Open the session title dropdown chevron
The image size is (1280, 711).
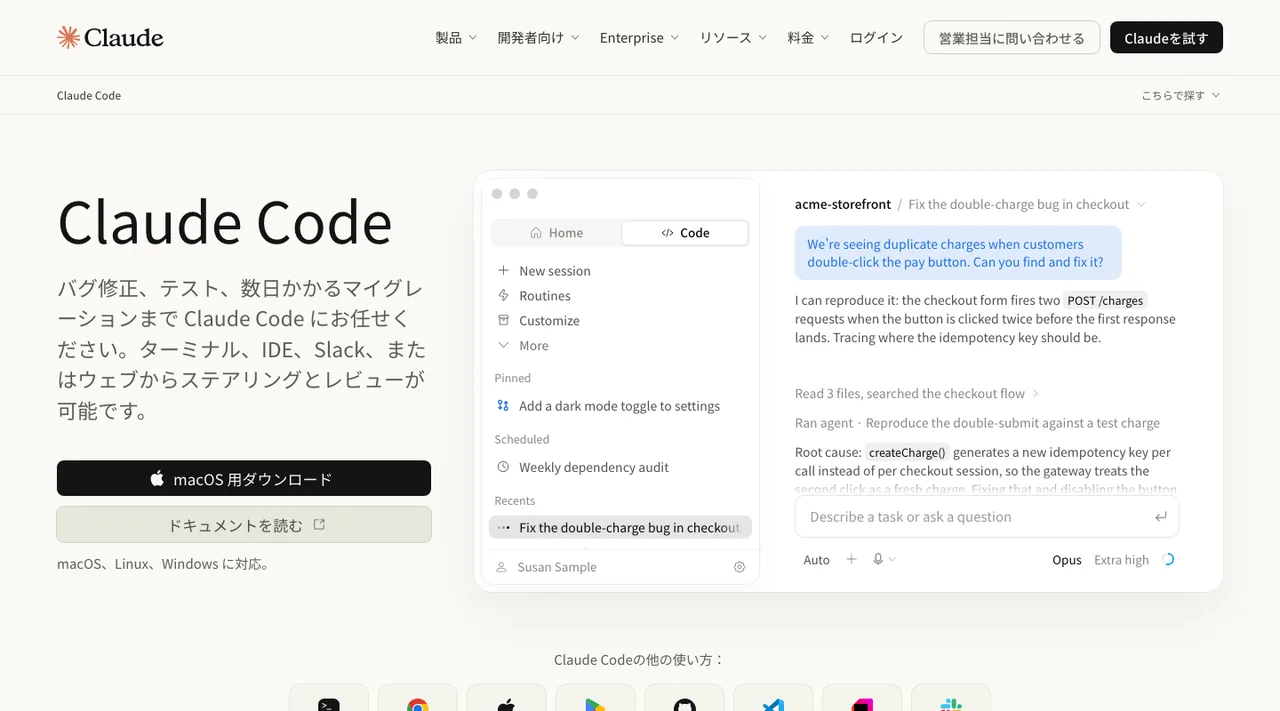click(1141, 205)
